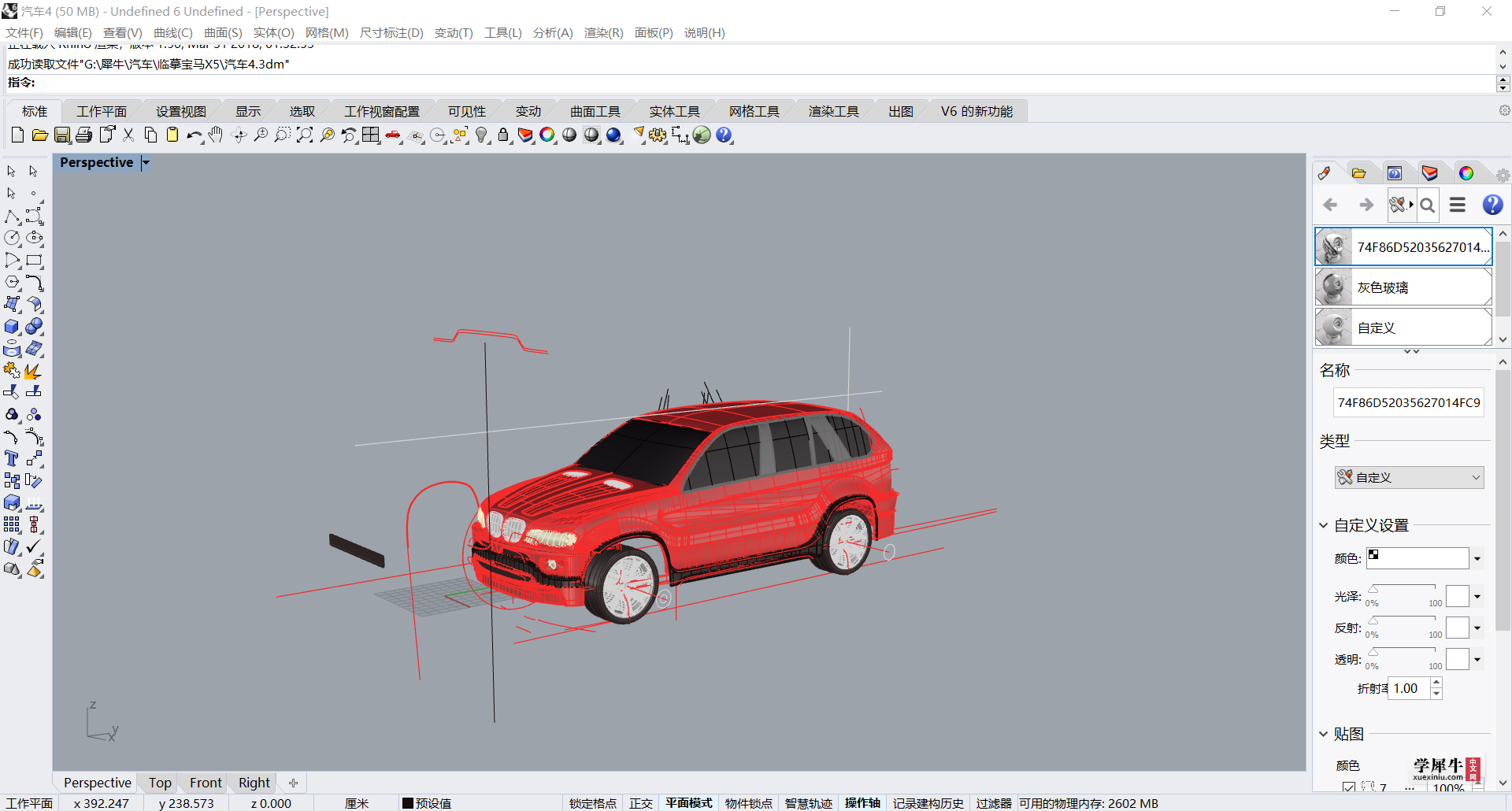Image resolution: width=1512 pixels, height=811 pixels.
Task: Click the Undo arrow icon
Action: click(194, 135)
